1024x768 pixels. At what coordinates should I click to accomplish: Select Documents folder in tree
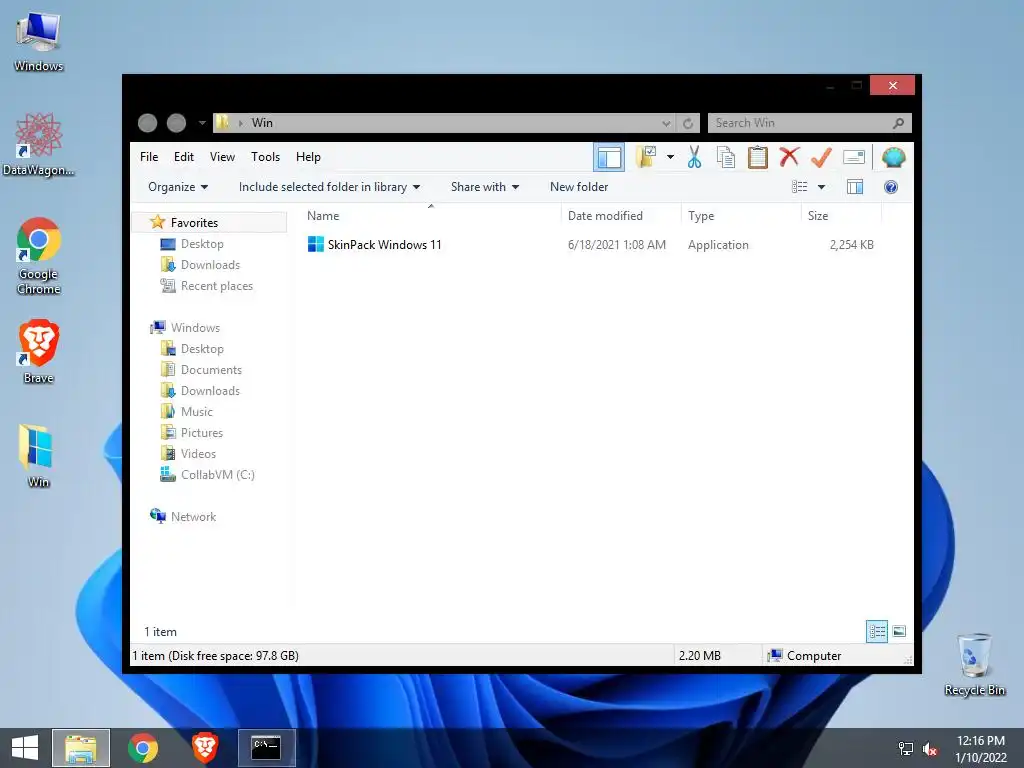211,370
